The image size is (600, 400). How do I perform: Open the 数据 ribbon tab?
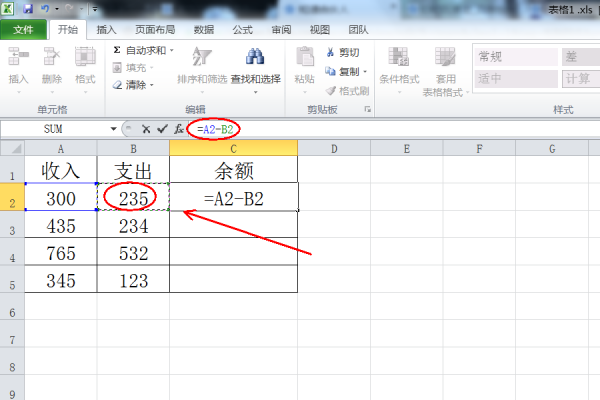[204, 29]
